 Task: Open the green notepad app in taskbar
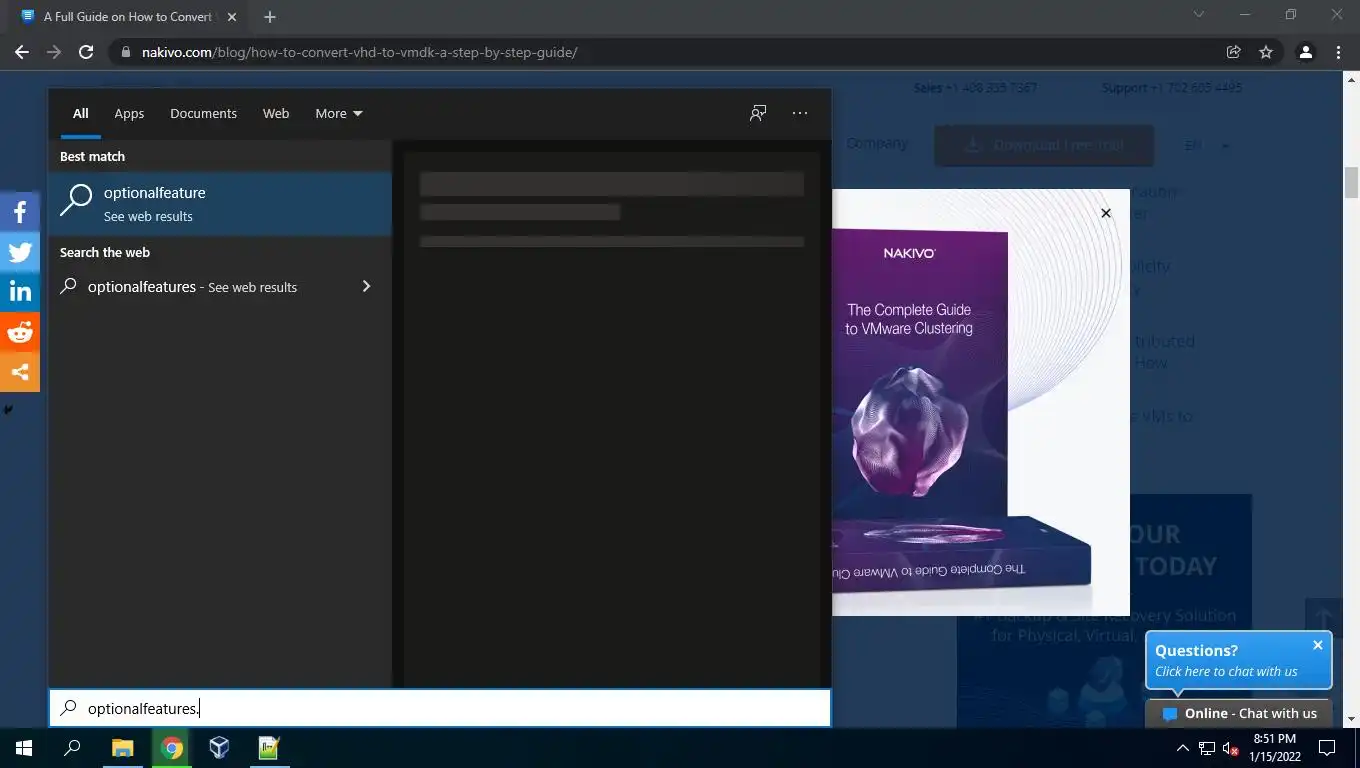pos(269,748)
